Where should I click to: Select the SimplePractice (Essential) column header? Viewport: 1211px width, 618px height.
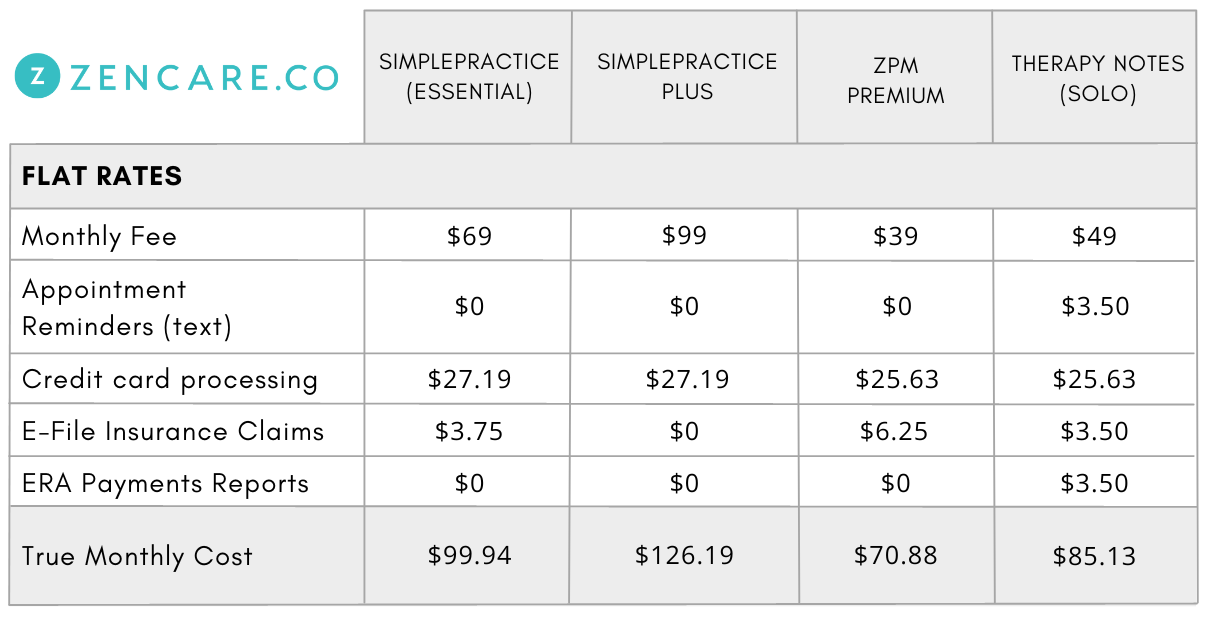pos(468,77)
